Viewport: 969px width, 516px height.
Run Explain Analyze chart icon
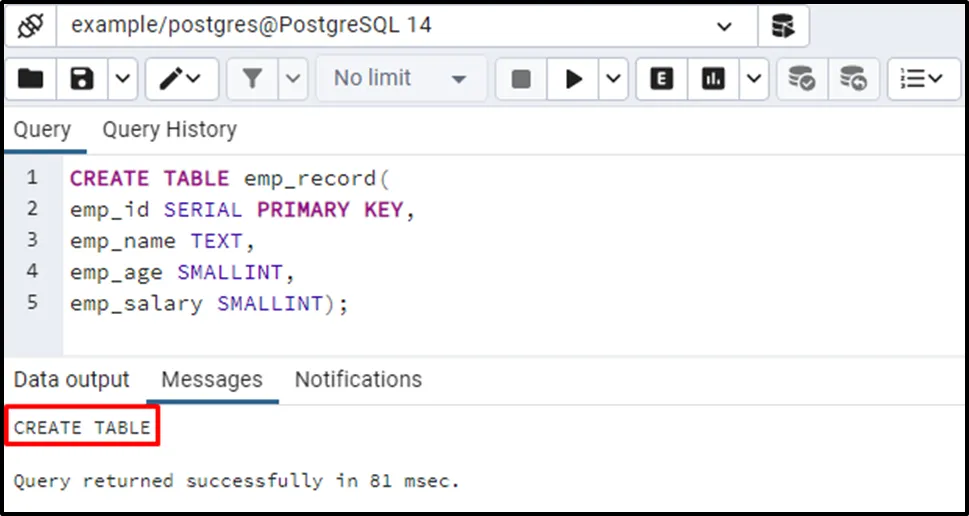click(713, 78)
